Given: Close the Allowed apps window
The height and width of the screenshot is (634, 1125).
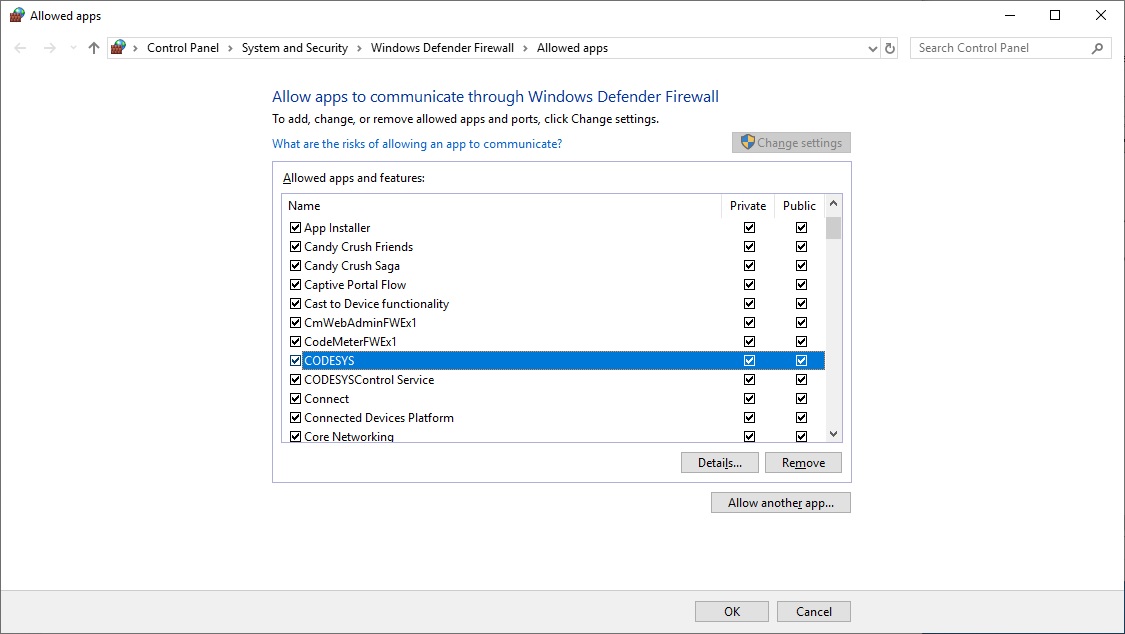Looking at the screenshot, I should (x=1101, y=15).
